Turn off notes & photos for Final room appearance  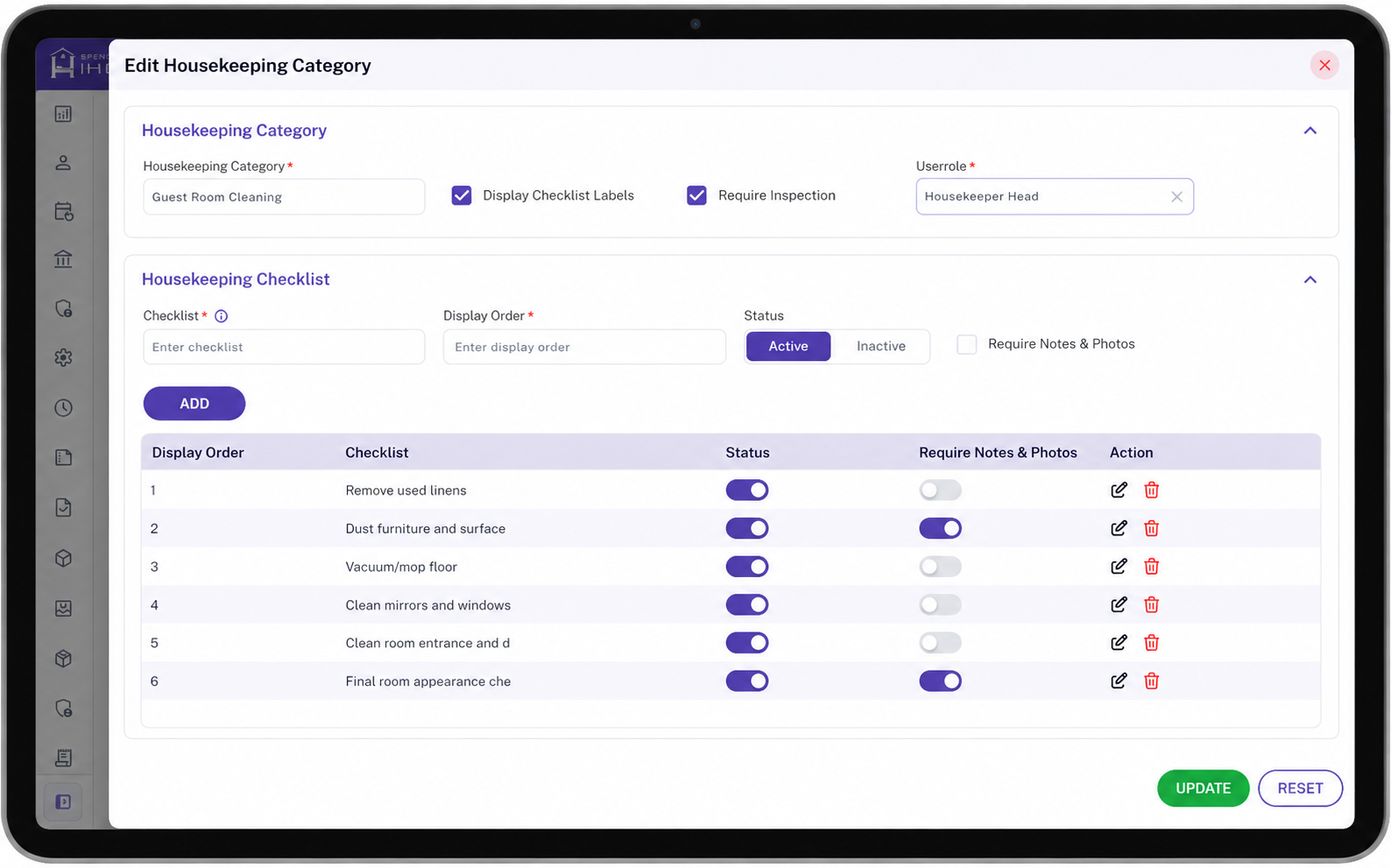click(x=940, y=681)
